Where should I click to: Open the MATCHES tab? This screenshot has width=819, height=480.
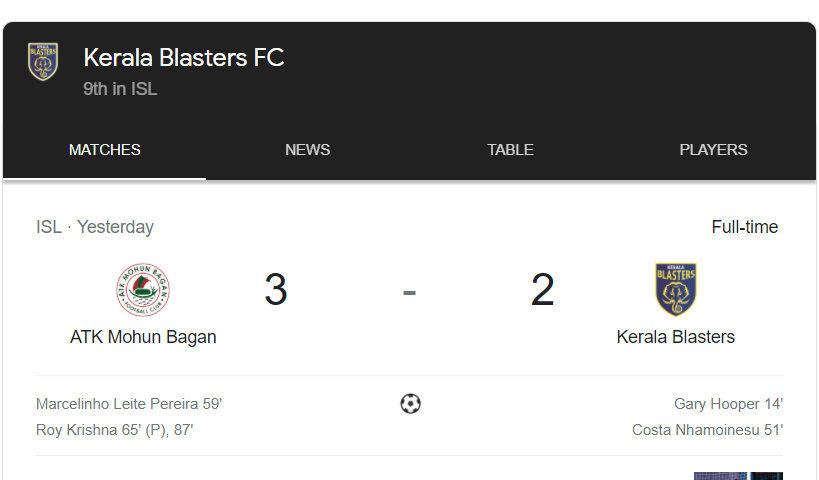tap(104, 150)
